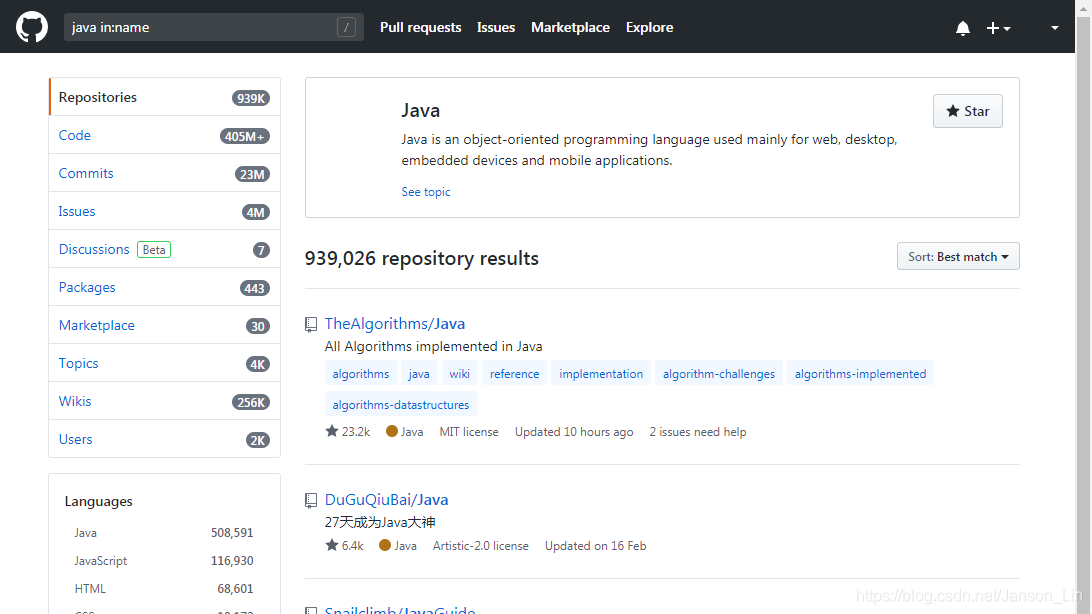
Task: Open the Sort: Best match dropdown
Action: pos(958,256)
